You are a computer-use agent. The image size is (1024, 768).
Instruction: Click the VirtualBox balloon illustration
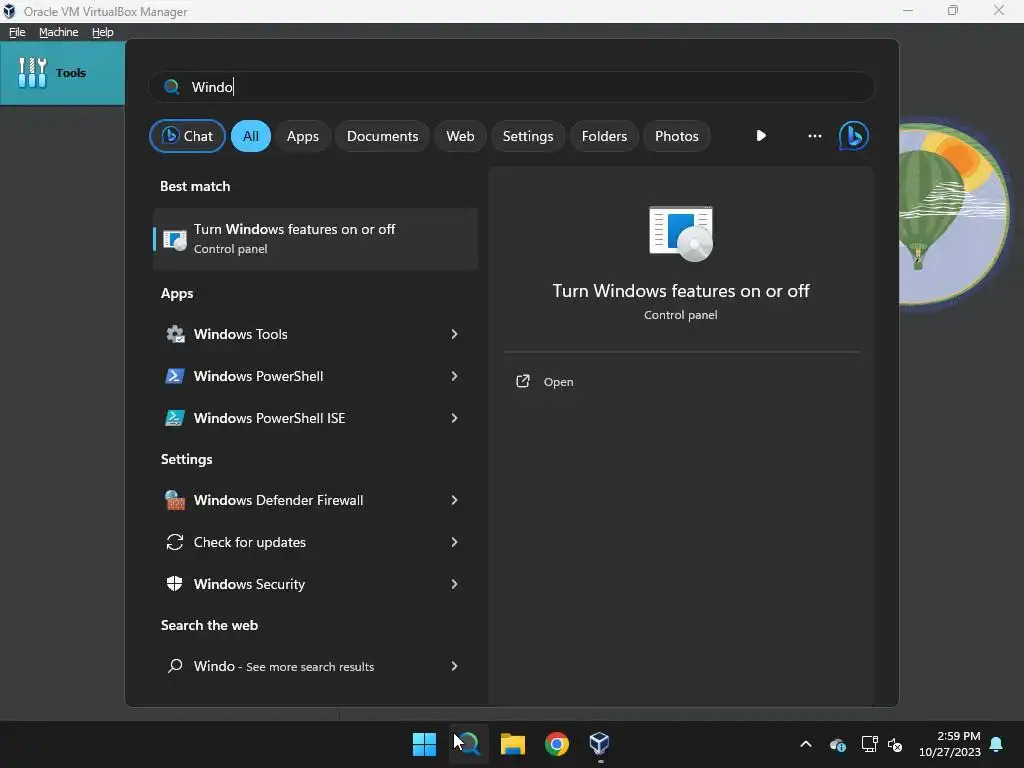tap(953, 214)
